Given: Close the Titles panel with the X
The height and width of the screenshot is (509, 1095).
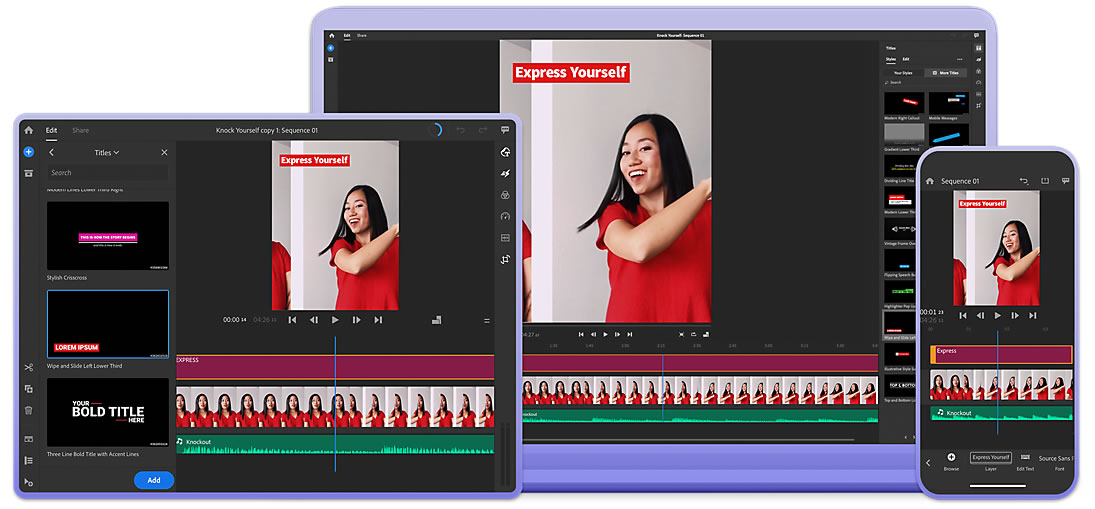Looking at the screenshot, I should [164, 153].
